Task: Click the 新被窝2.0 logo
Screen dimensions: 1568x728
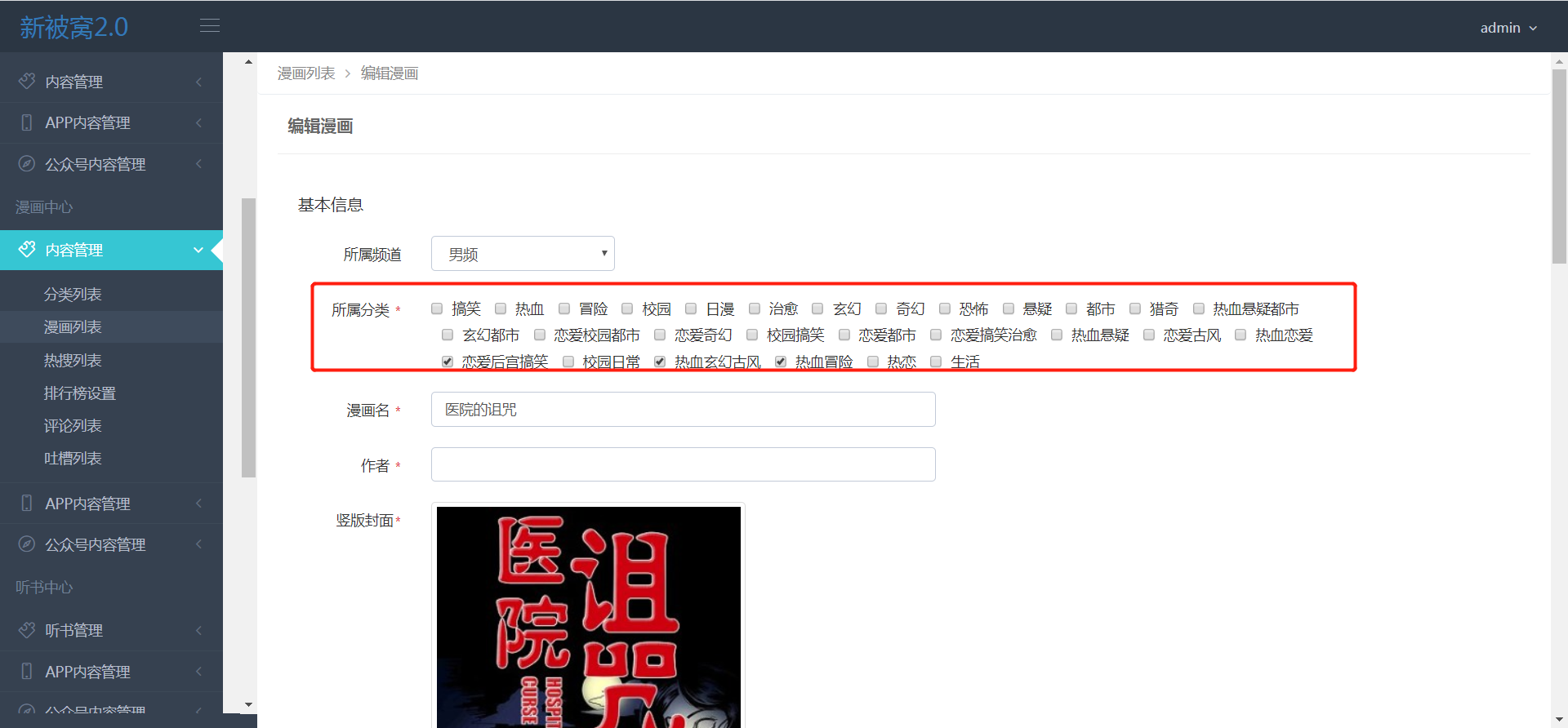Action: (x=74, y=27)
